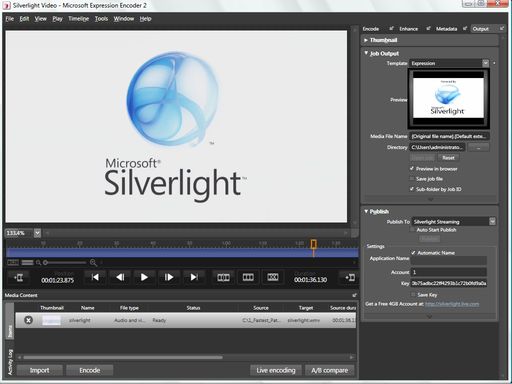Viewport: 512px width, 384px height.
Task: Click the orange playhead marker on timeline
Action: (313, 244)
